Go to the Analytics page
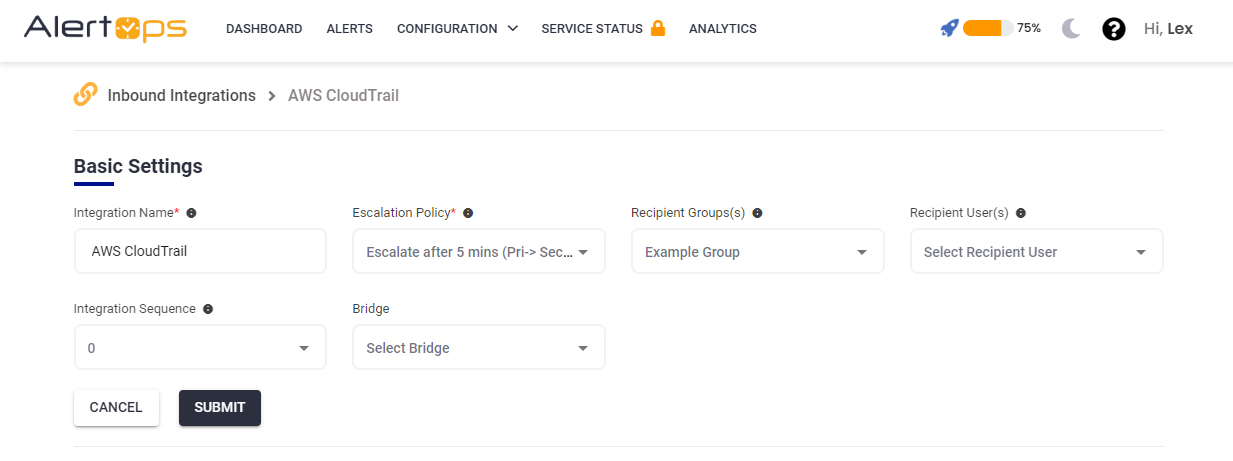This screenshot has height=461, width=1233. [722, 29]
